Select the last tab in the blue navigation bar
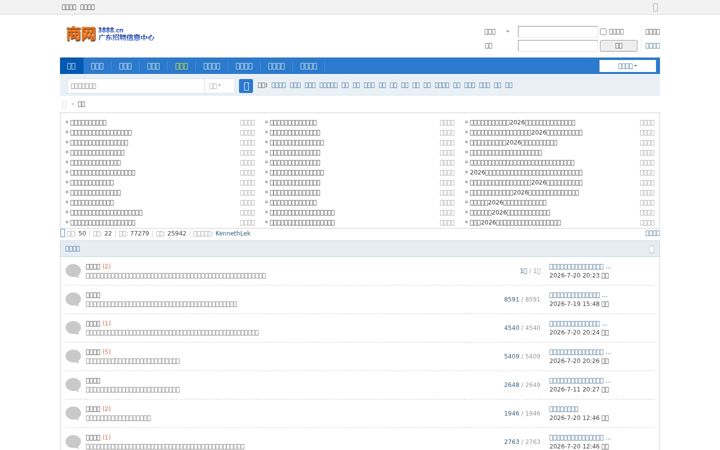The width and height of the screenshot is (720, 450). tap(309, 66)
